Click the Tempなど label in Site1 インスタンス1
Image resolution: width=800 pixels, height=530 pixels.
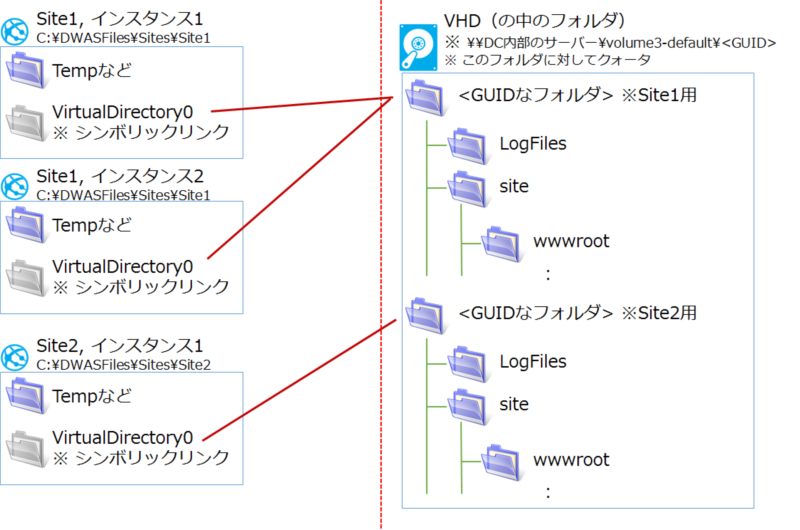pyautogui.click(x=92, y=70)
